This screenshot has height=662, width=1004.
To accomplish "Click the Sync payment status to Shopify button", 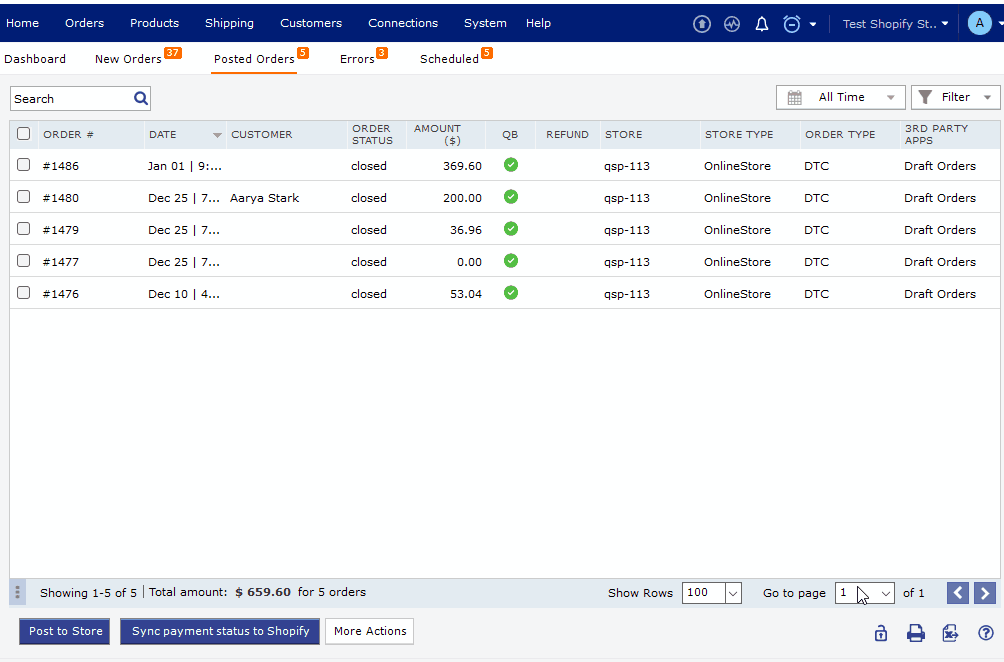I will (x=219, y=631).
